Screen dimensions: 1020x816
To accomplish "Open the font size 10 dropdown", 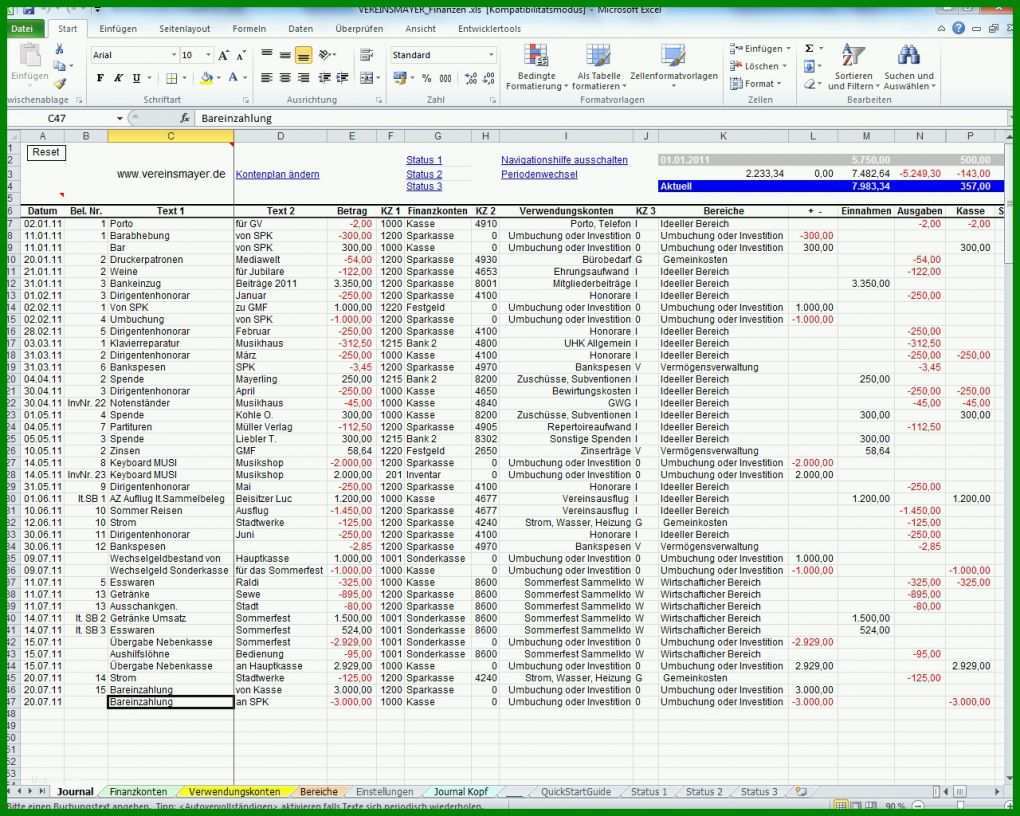I will click(208, 55).
